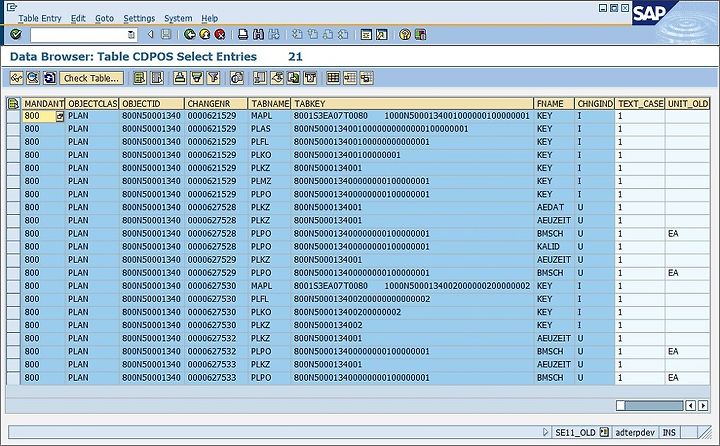
Task: Select row with CHANGENR 0000621529 and TABNAME PLMZ
Action: pyautogui.click(x=13, y=181)
